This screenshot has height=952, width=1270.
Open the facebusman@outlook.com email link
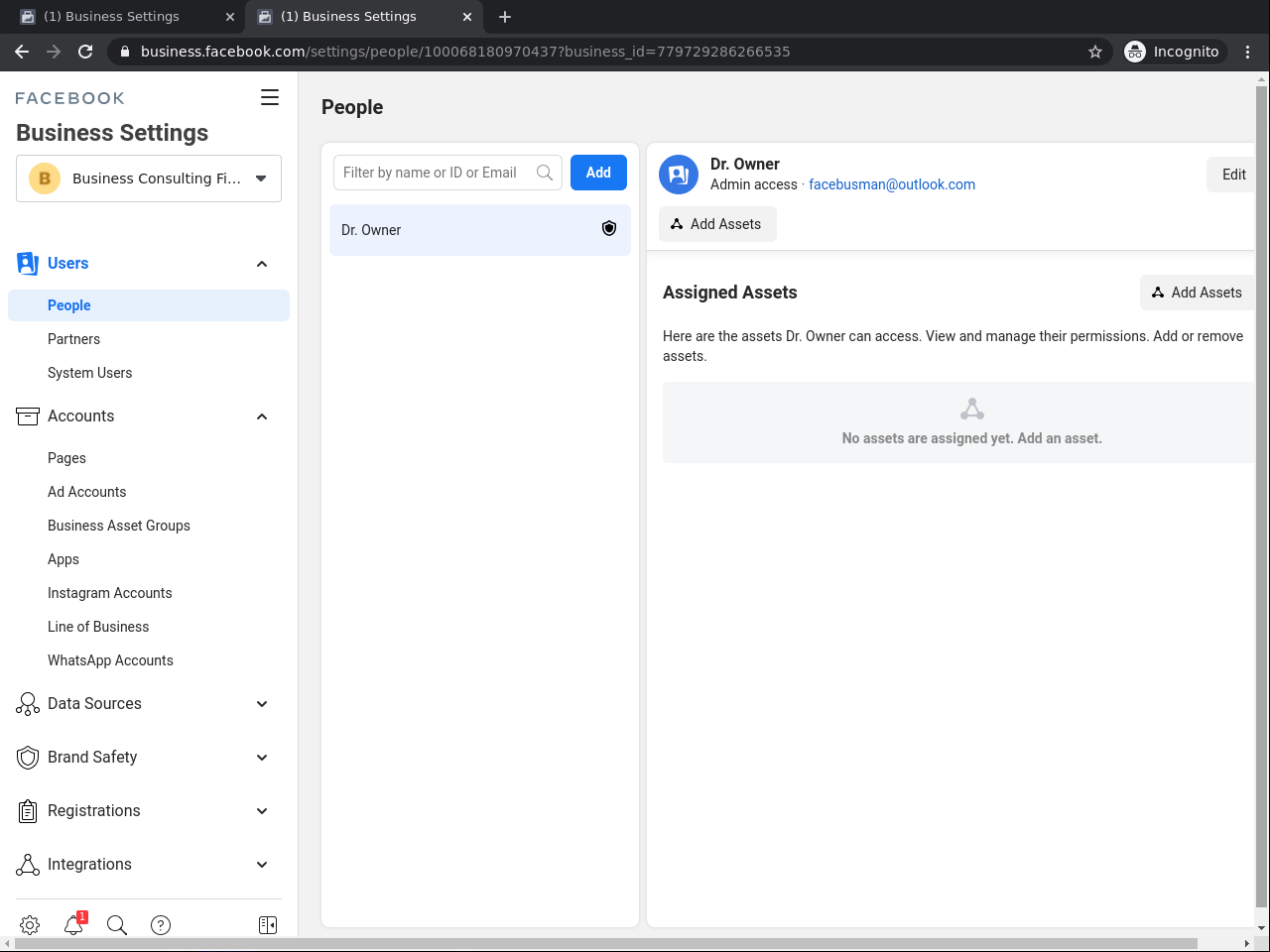click(x=892, y=184)
